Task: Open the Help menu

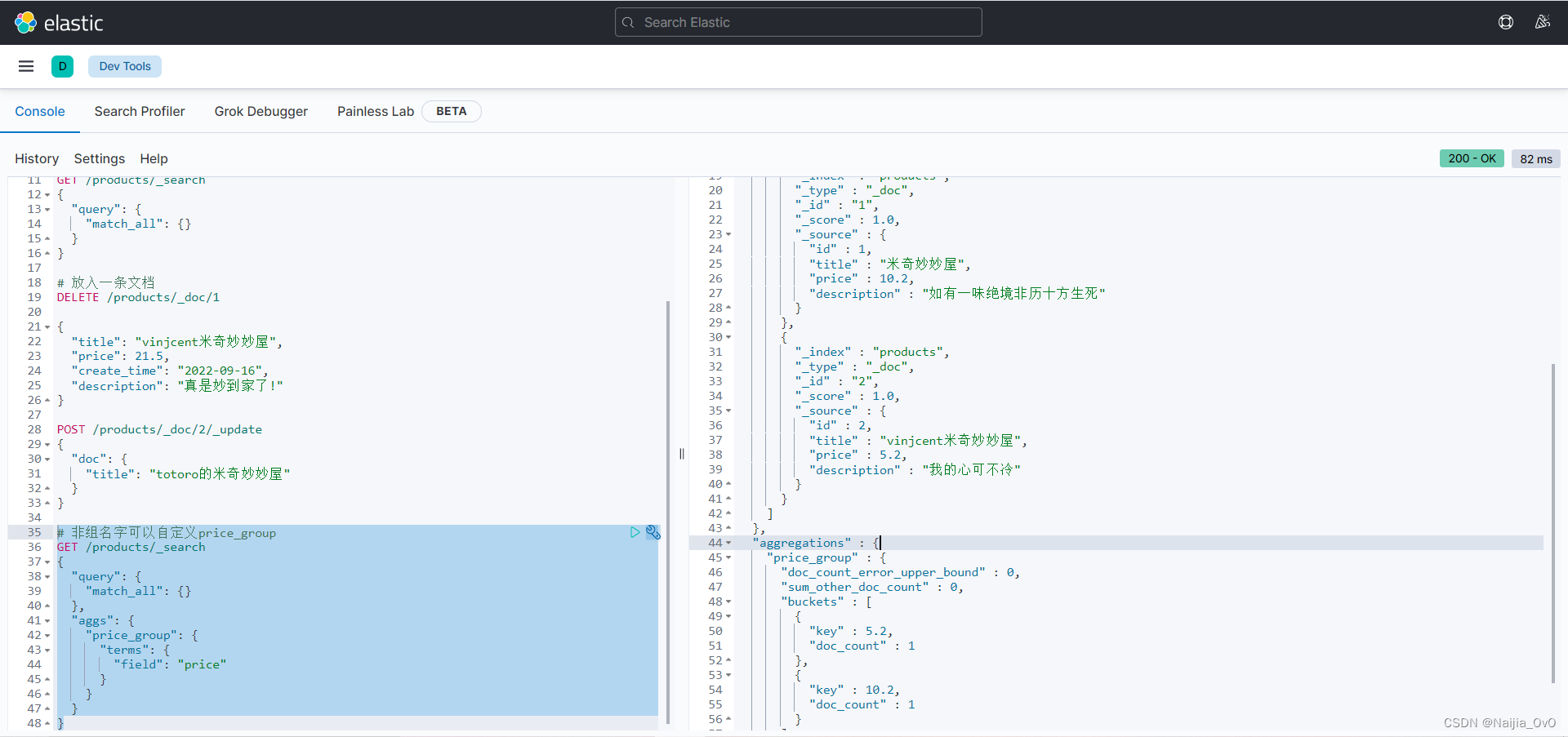Action: [x=154, y=158]
